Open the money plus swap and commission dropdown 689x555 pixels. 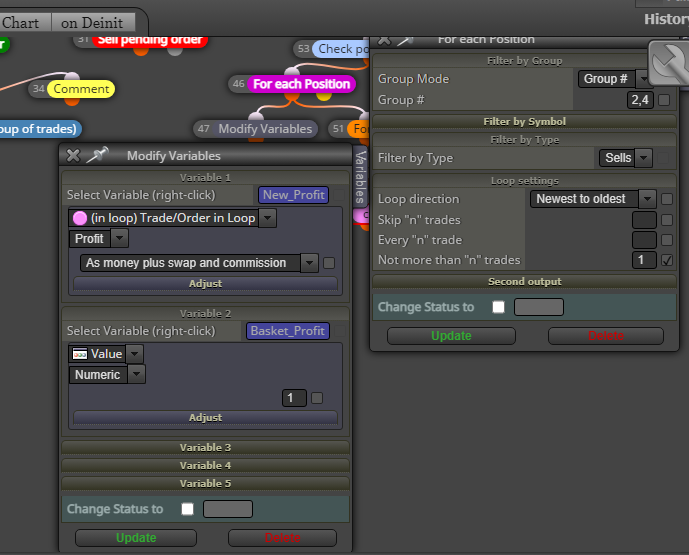(309, 263)
